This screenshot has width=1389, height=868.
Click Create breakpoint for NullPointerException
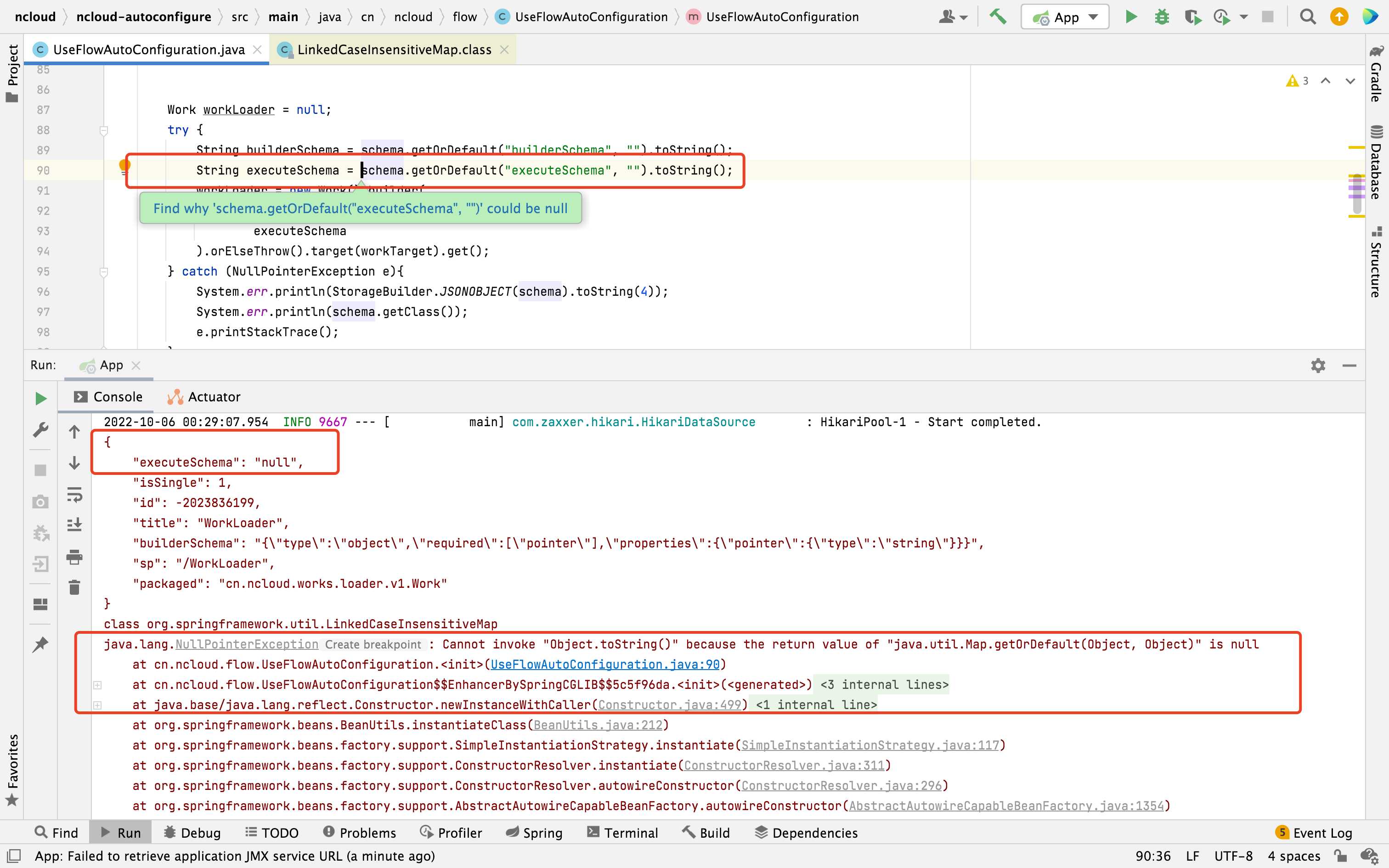pos(373,644)
